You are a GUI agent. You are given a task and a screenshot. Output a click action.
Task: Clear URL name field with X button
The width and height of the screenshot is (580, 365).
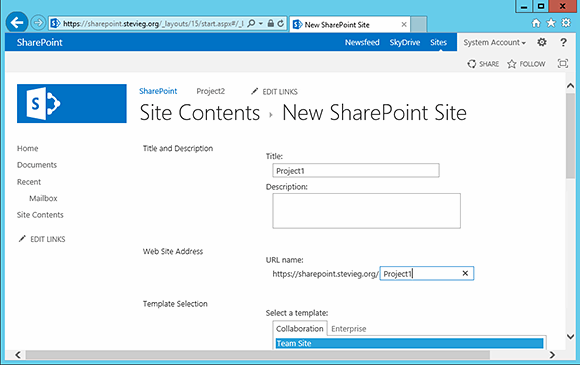tap(465, 273)
